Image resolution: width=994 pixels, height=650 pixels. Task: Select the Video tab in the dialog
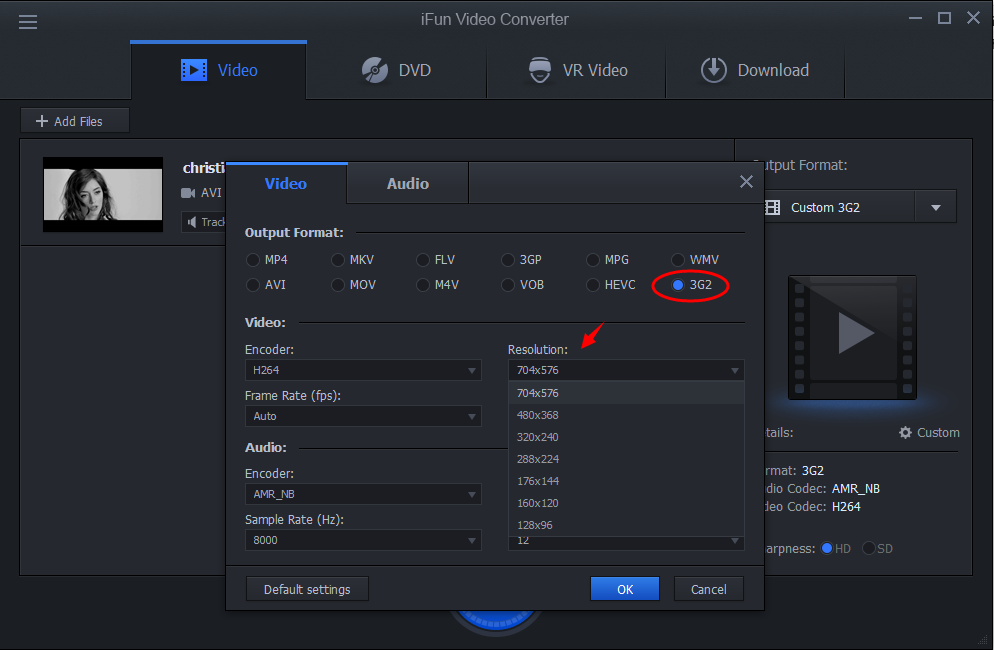click(286, 183)
